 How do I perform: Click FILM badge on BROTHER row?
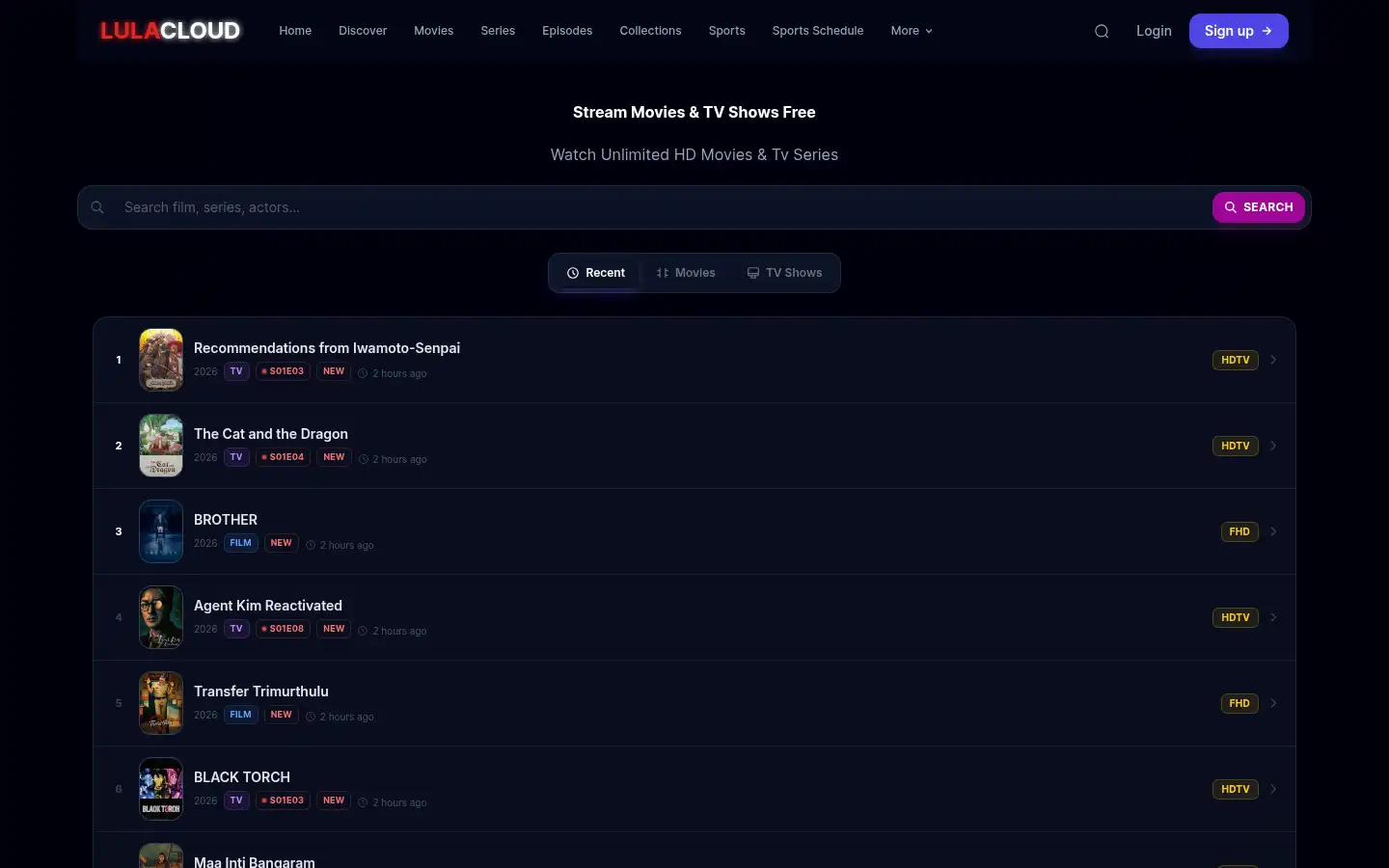pyautogui.click(x=241, y=543)
